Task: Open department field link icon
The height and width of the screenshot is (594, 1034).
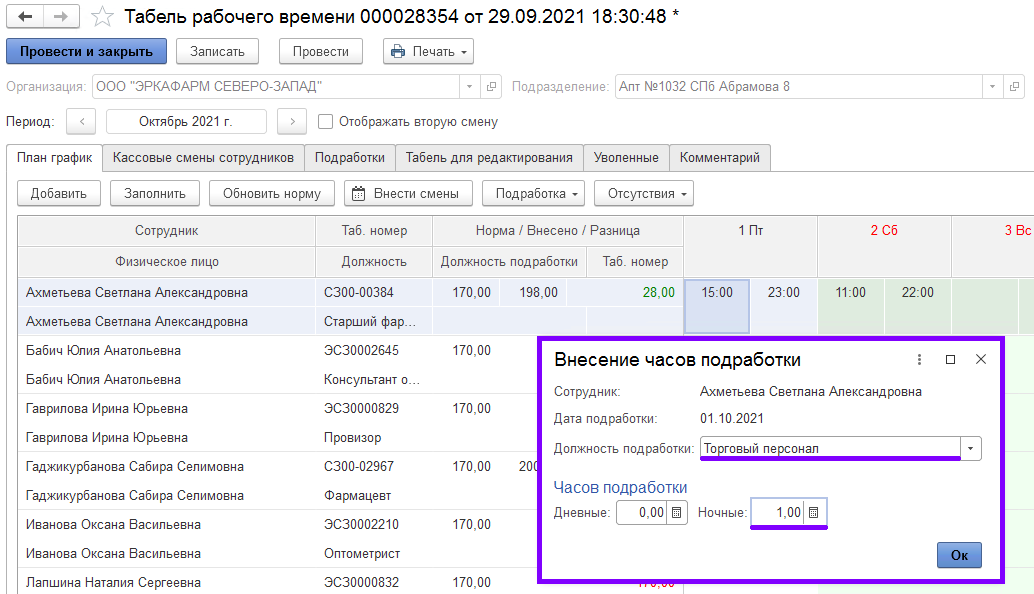Action: 1016,87
